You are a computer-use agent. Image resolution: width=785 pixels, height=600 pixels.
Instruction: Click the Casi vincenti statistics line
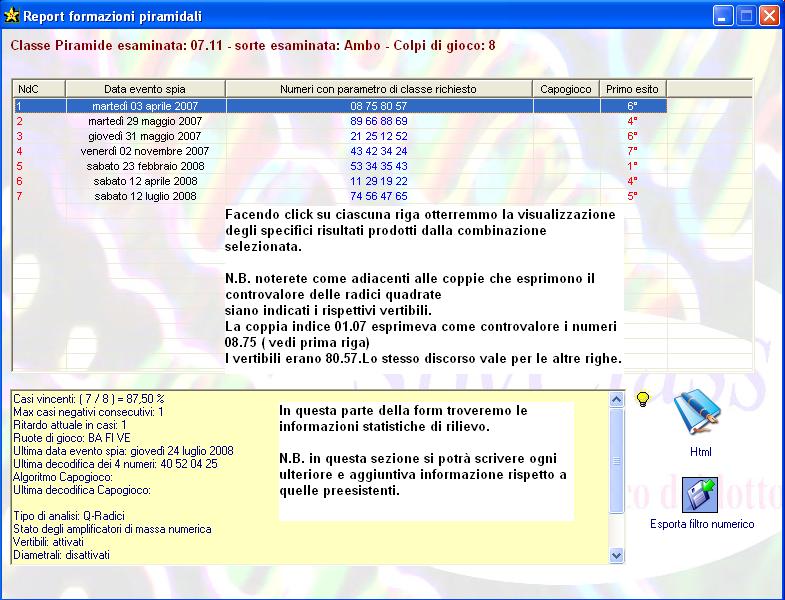click(89, 399)
